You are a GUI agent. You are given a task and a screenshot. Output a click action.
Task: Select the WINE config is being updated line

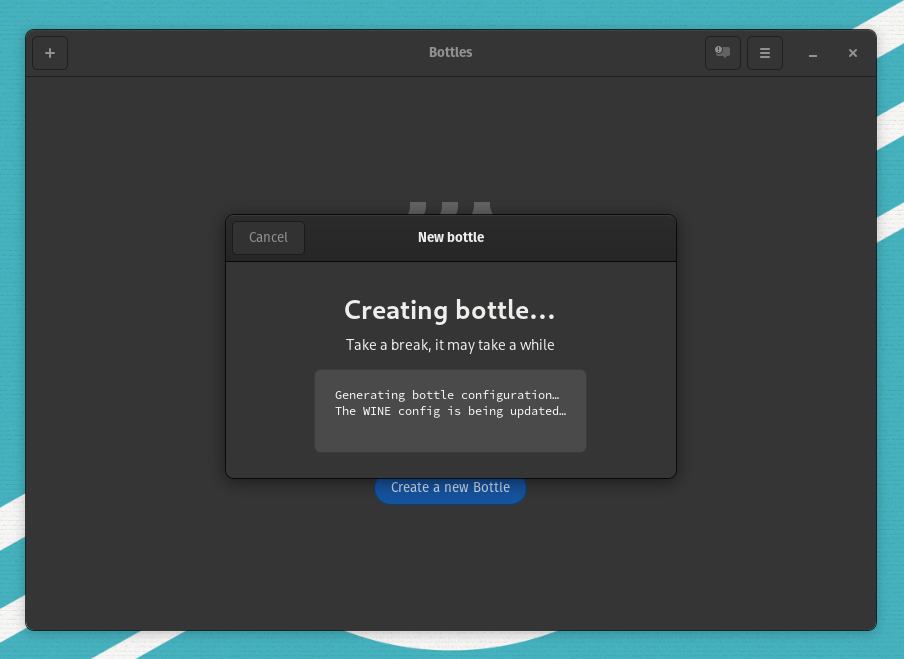tap(450, 411)
